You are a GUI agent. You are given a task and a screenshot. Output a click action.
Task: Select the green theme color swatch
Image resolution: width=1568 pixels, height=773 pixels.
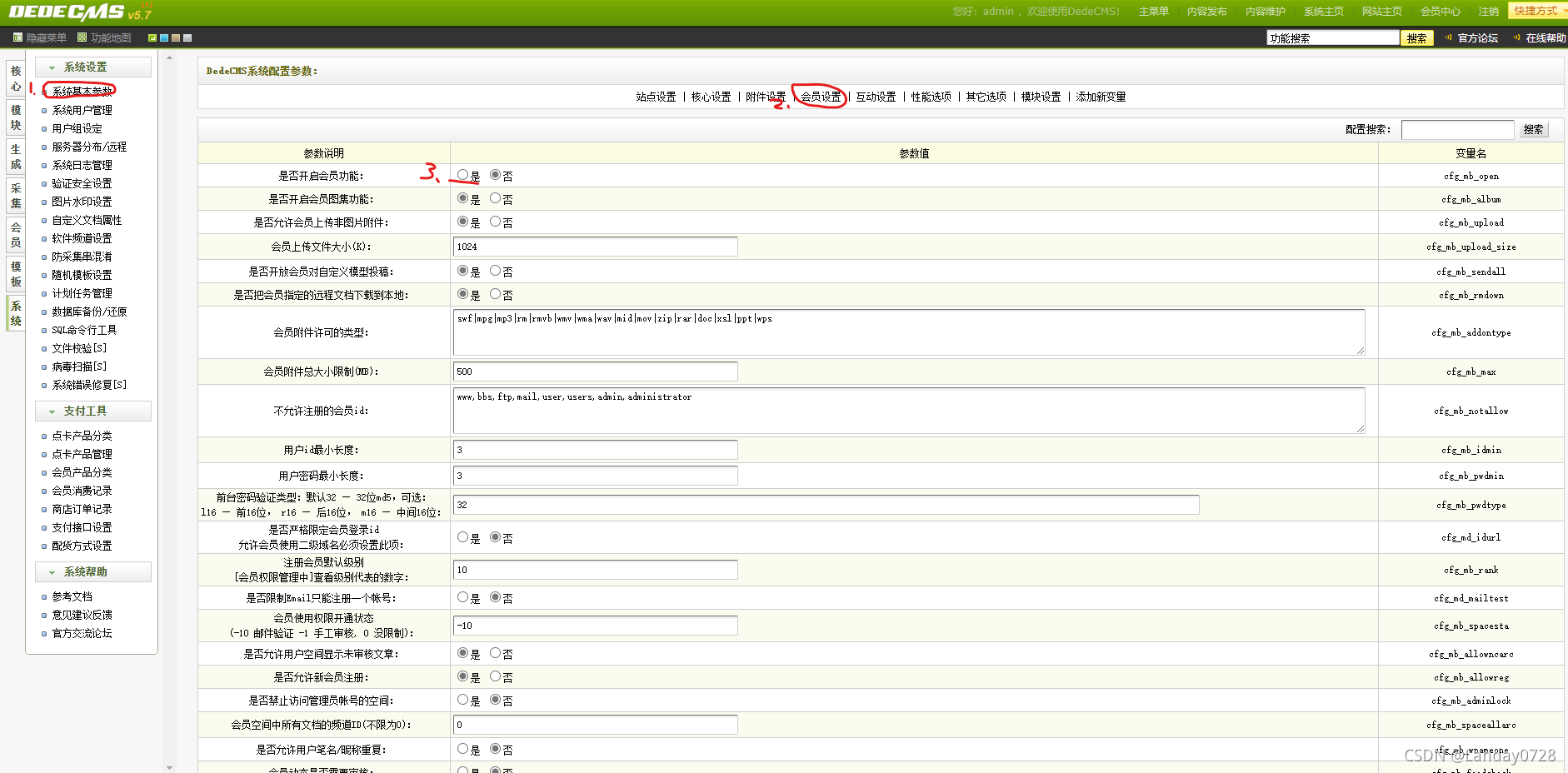click(x=152, y=37)
